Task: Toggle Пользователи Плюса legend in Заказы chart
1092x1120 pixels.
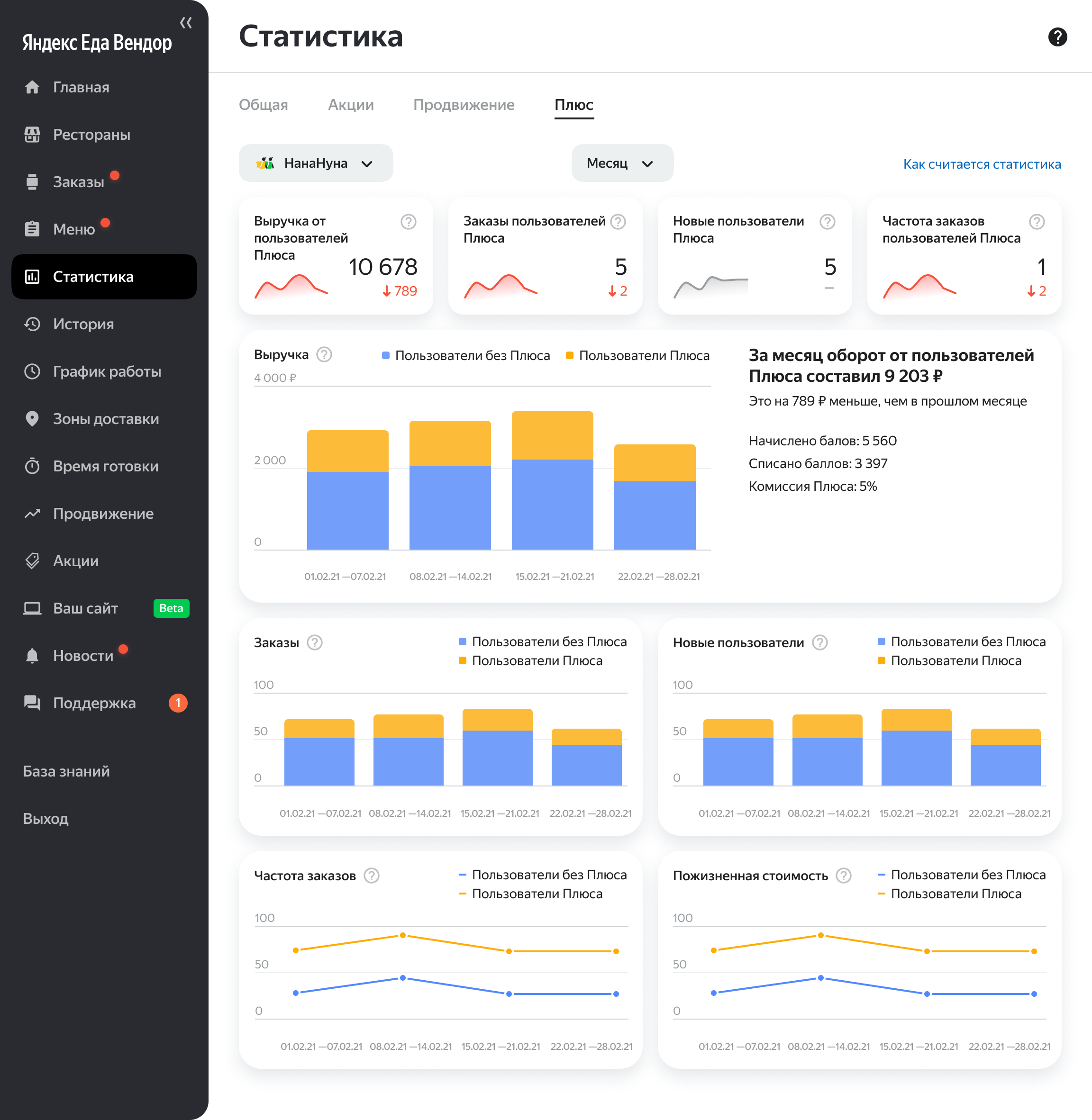Action: click(530, 661)
